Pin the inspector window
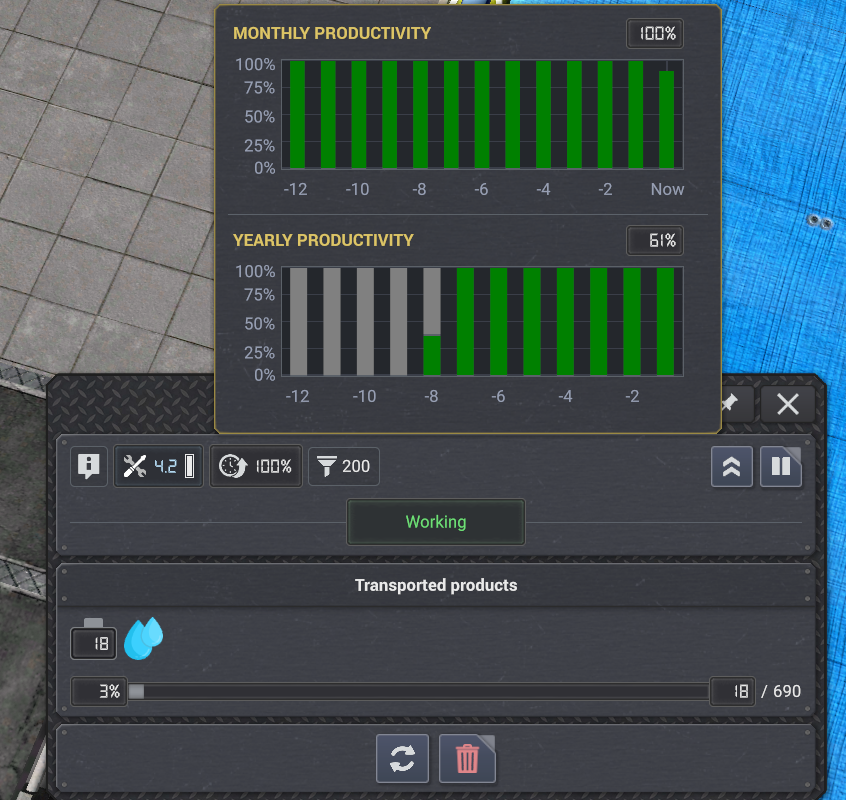This screenshot has height=800, width=846. [732, 404]
